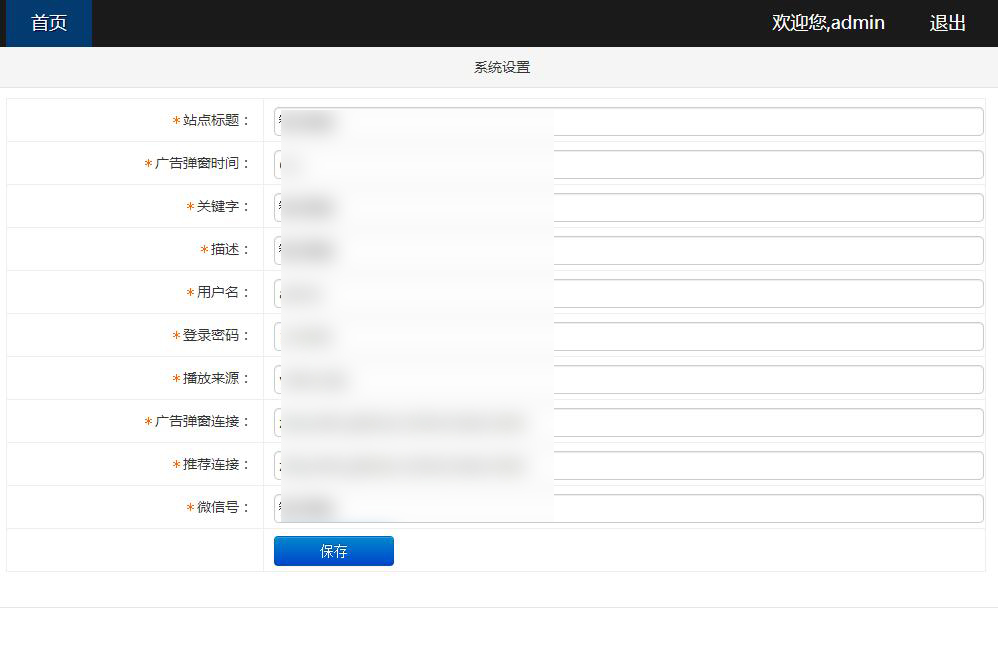This screenshot has width=998, height=656.
Task: Click the 系统设置 page heading
Action: (x=501, y=67)
